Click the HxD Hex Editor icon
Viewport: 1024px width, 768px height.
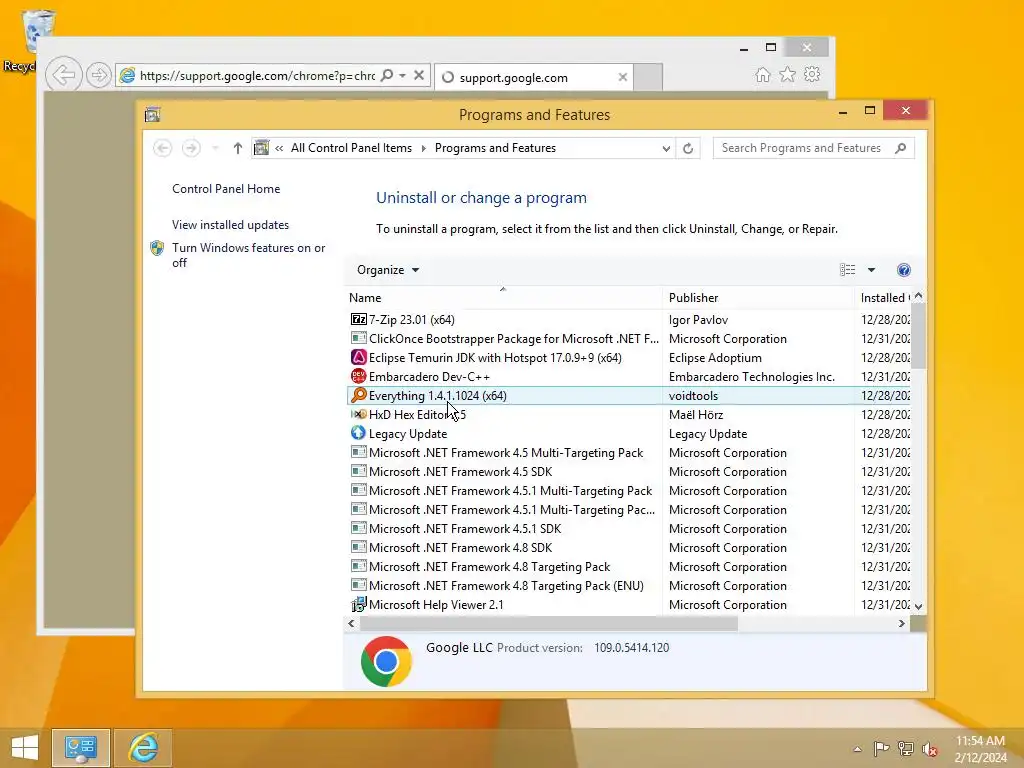359,414
